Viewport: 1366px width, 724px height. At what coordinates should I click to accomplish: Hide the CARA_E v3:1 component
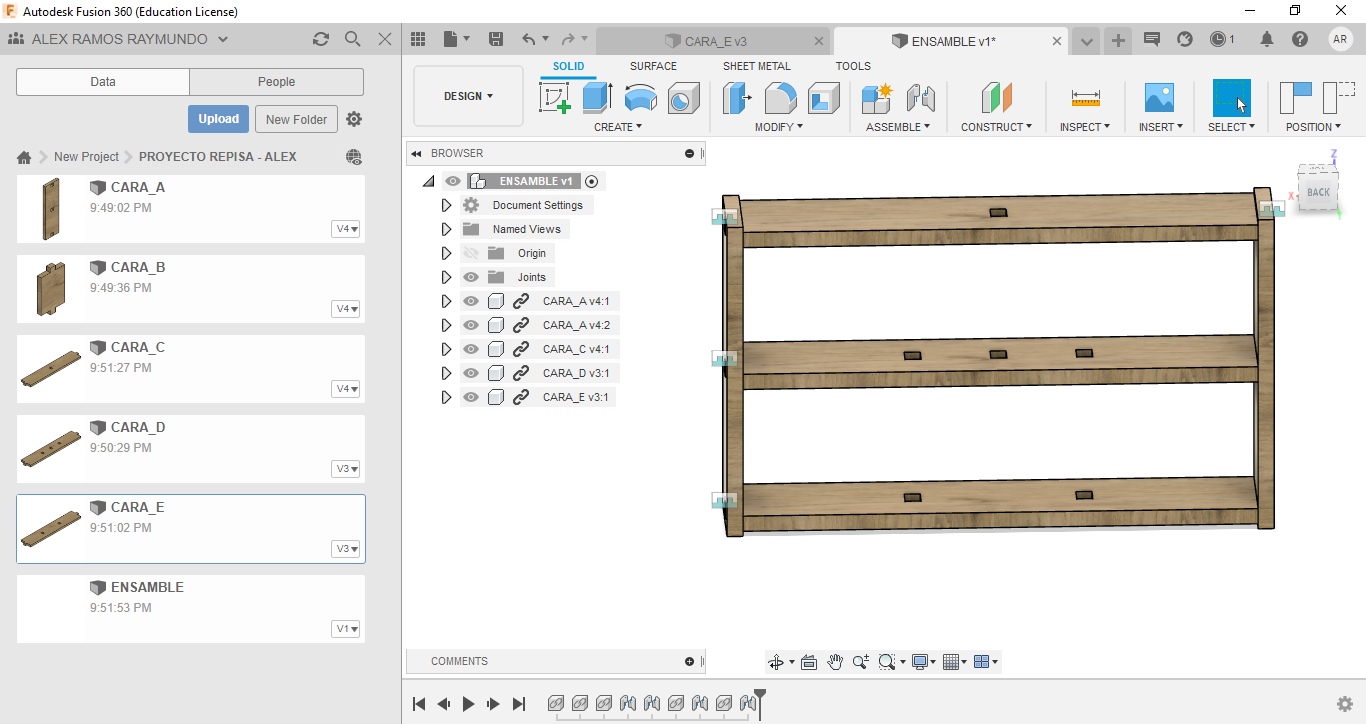point(471,397)
